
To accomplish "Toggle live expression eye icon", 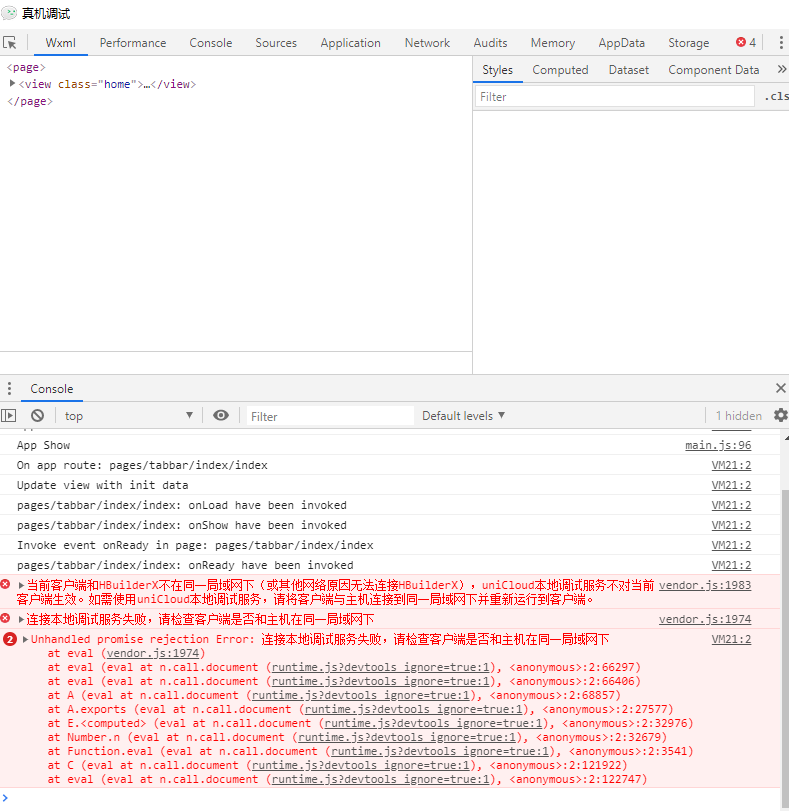I will (x=221, y=415).
